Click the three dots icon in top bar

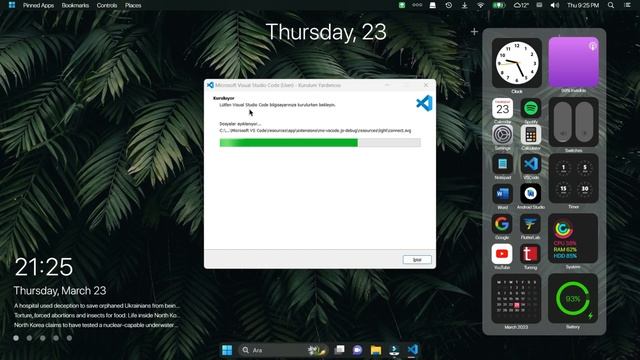click(x=417, y=5)
